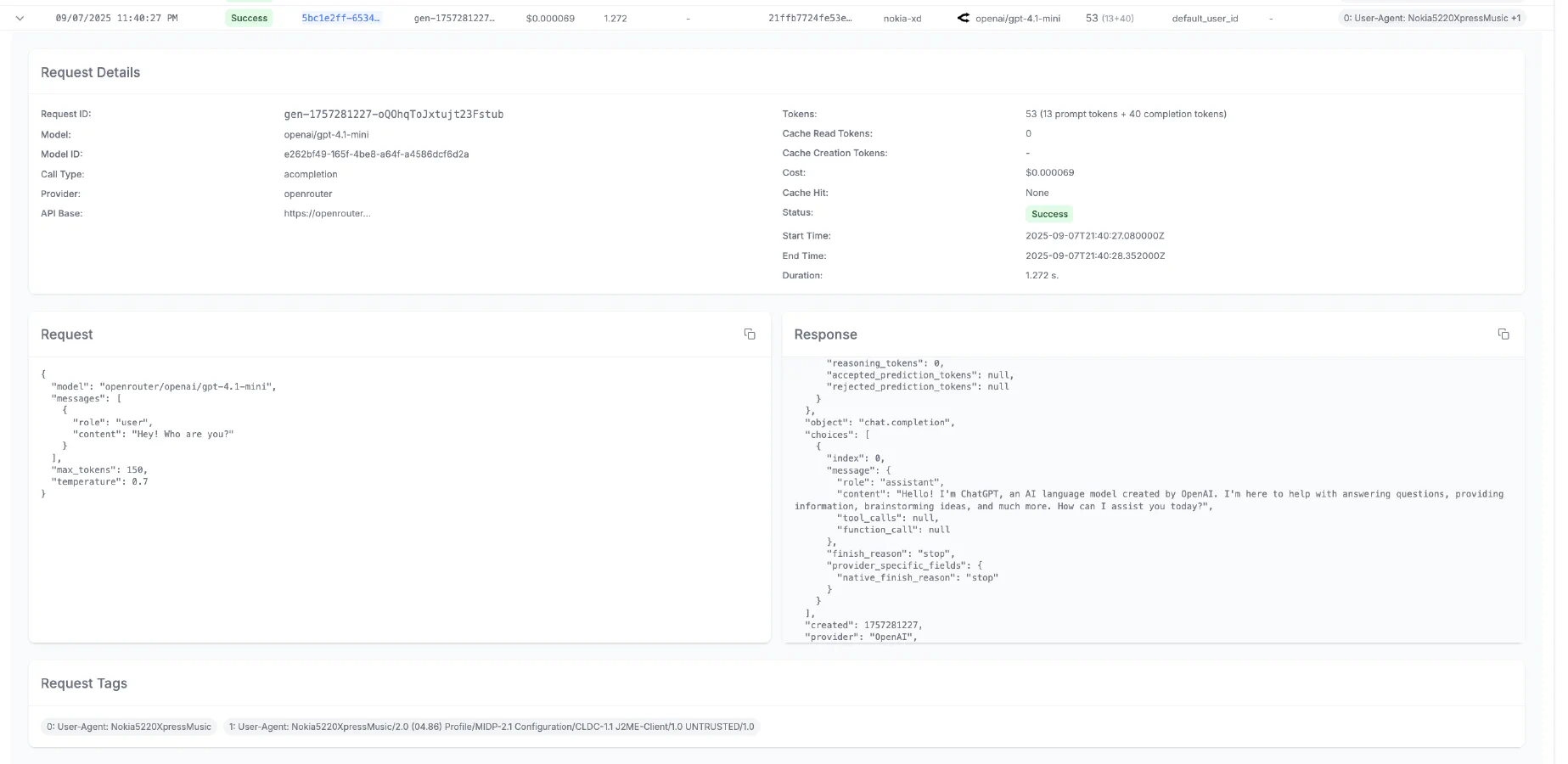The height and width of the screenshot is (764, 1568).
Task: Click the $0.000069 cost value
Action: 550,18
